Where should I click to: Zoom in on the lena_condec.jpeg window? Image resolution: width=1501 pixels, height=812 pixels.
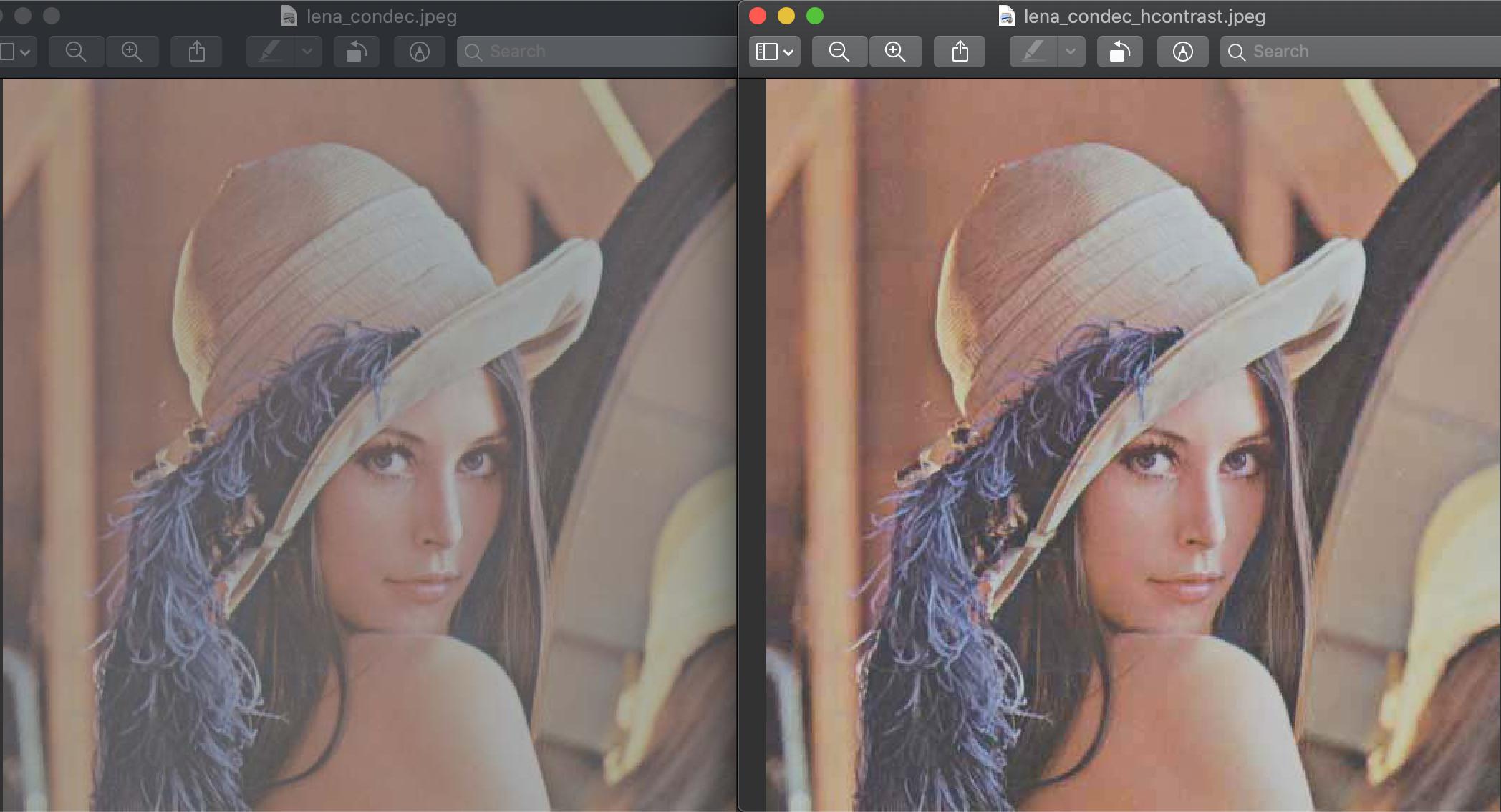click(132, 52)
